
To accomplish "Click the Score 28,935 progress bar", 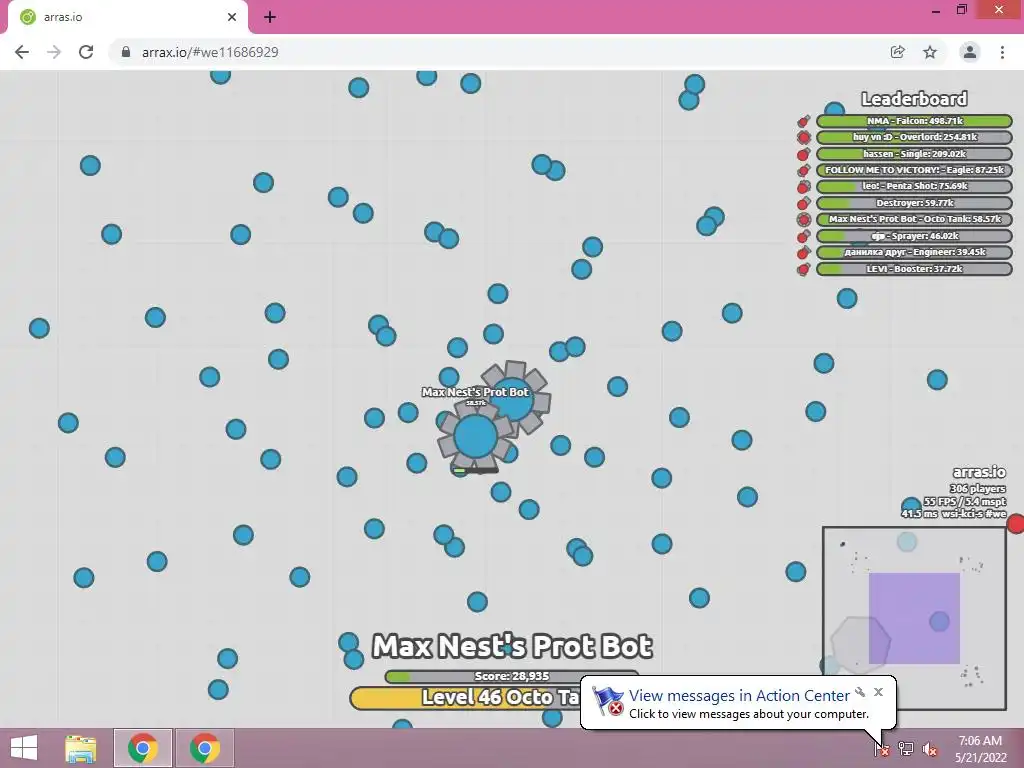I will tap(511, 676).
